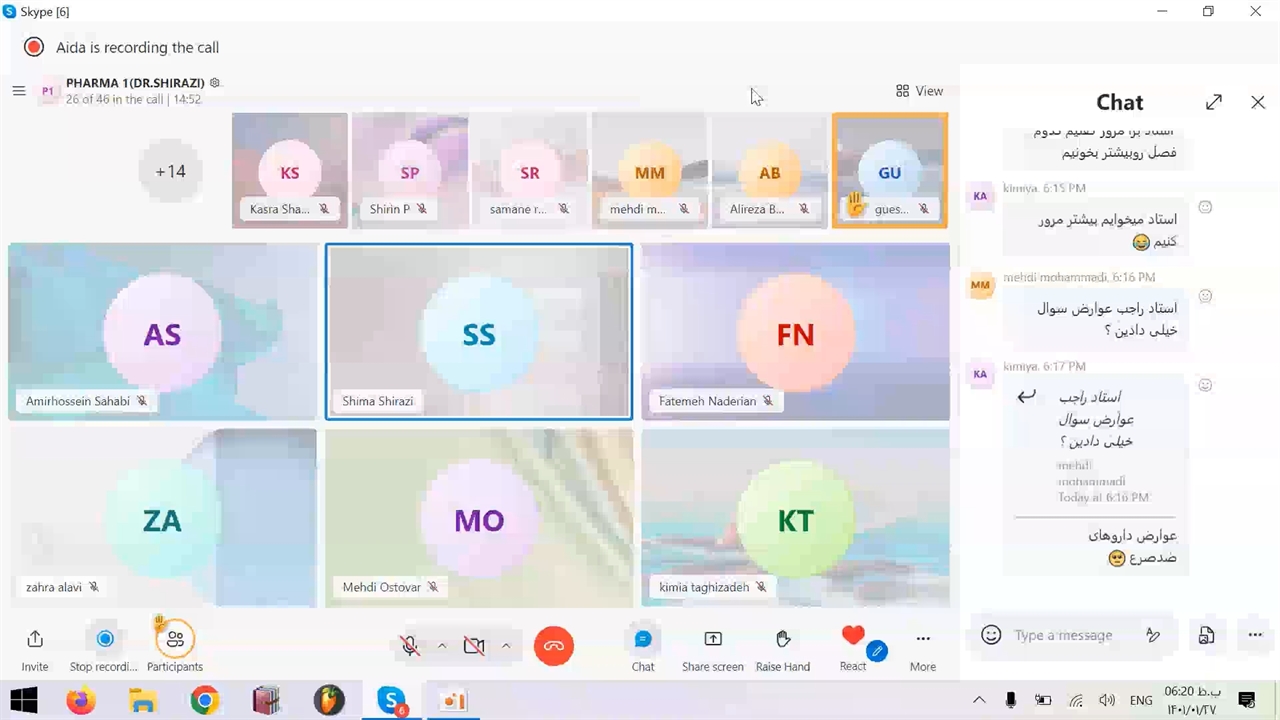
Task: Toggle the Chat button in call toolbar
Action: tap(643, 640)
